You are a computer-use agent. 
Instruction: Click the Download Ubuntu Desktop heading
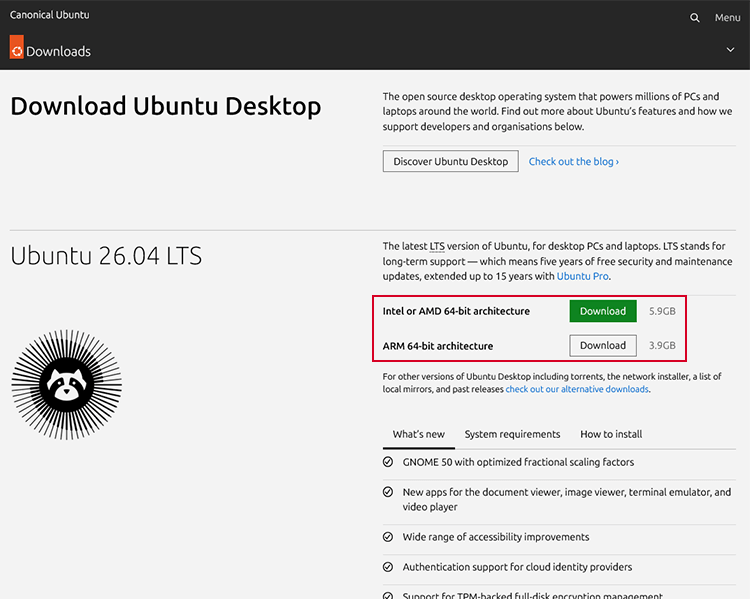[x=166, y=106]
